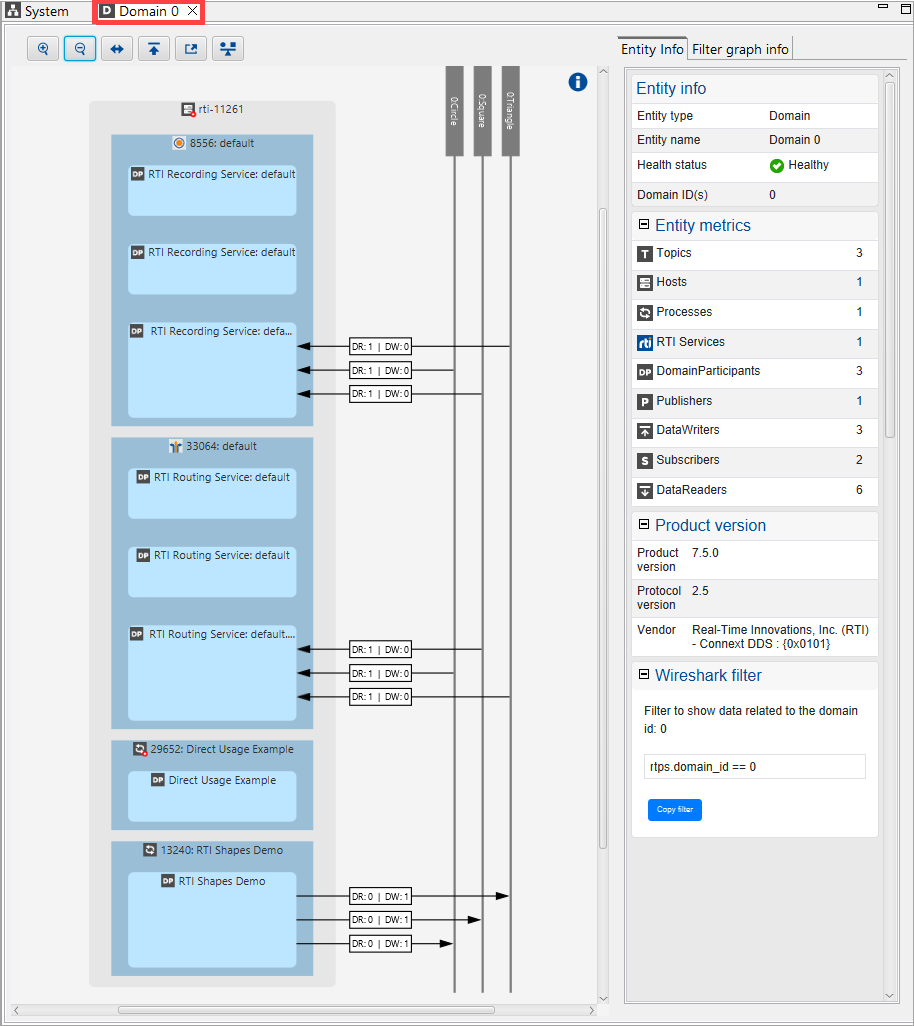The image size is (914, 1026).
Task: Click the Vendor text 'Real-Time Innovations, Inc. (RTI)'
Action: (x=781, y=629)
